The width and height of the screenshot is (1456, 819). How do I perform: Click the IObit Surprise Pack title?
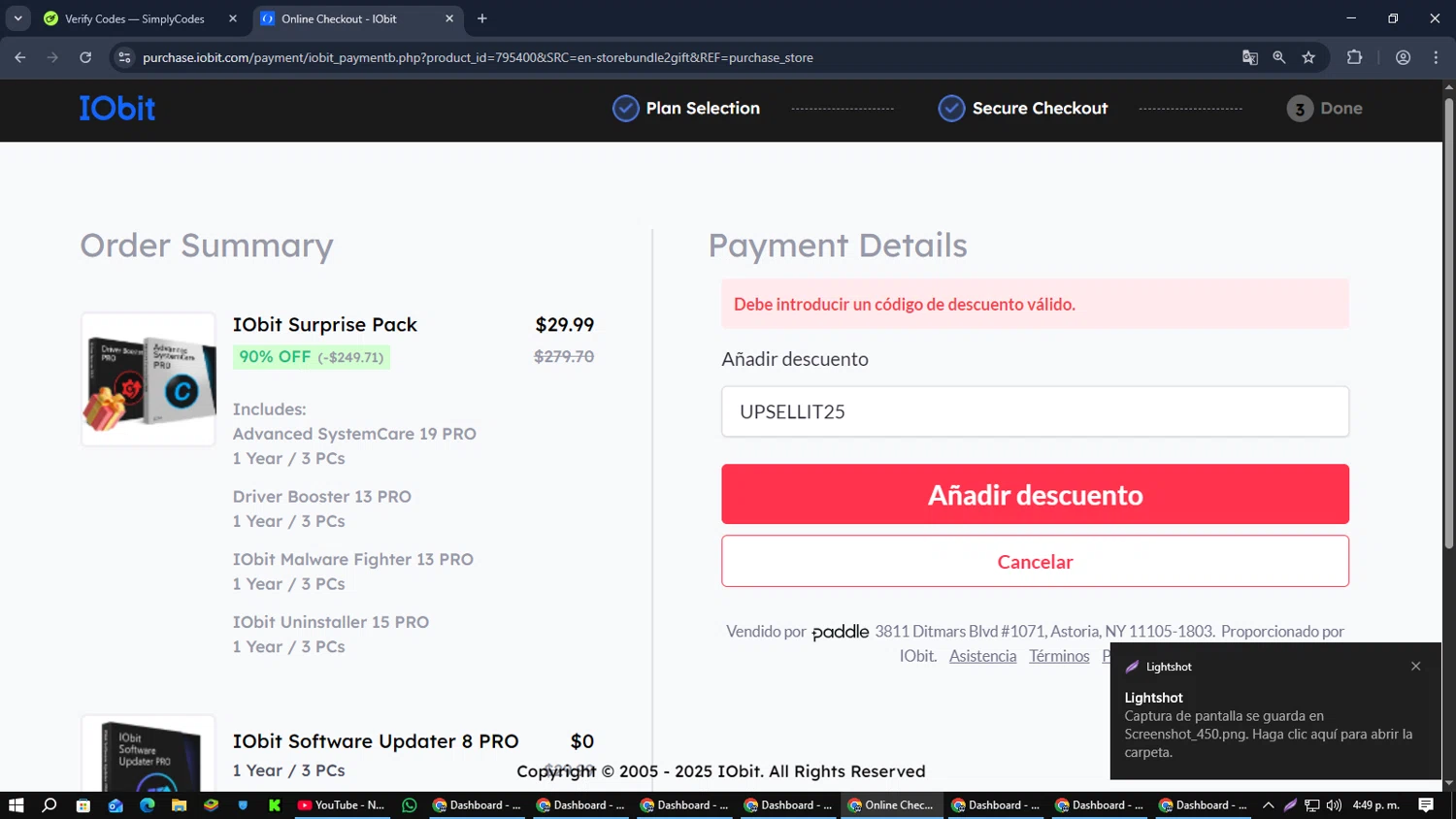click(x=324, y=325)
